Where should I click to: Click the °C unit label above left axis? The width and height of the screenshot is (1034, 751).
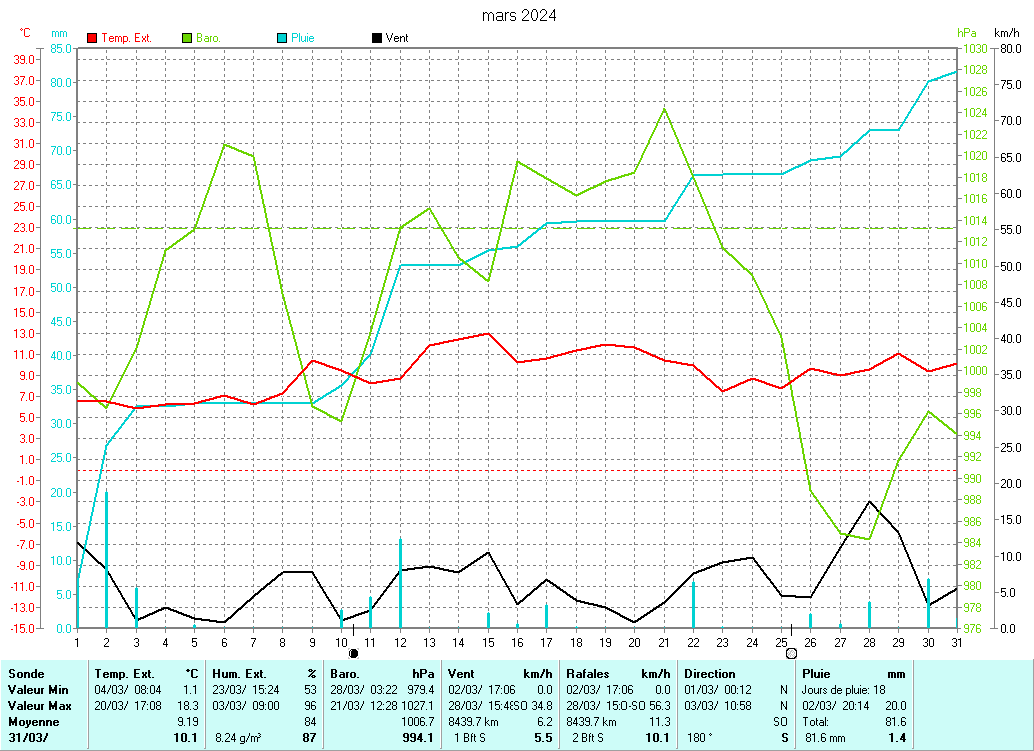(x=25, y=33)
